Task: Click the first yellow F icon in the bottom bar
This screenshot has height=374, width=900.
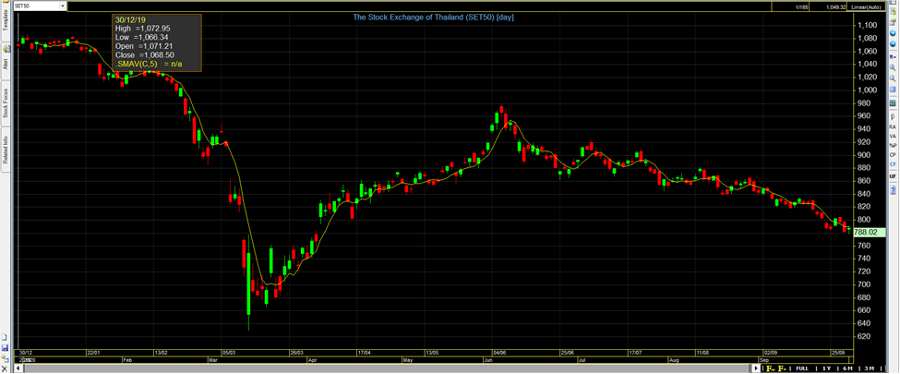Action: (x=770, y=368)
